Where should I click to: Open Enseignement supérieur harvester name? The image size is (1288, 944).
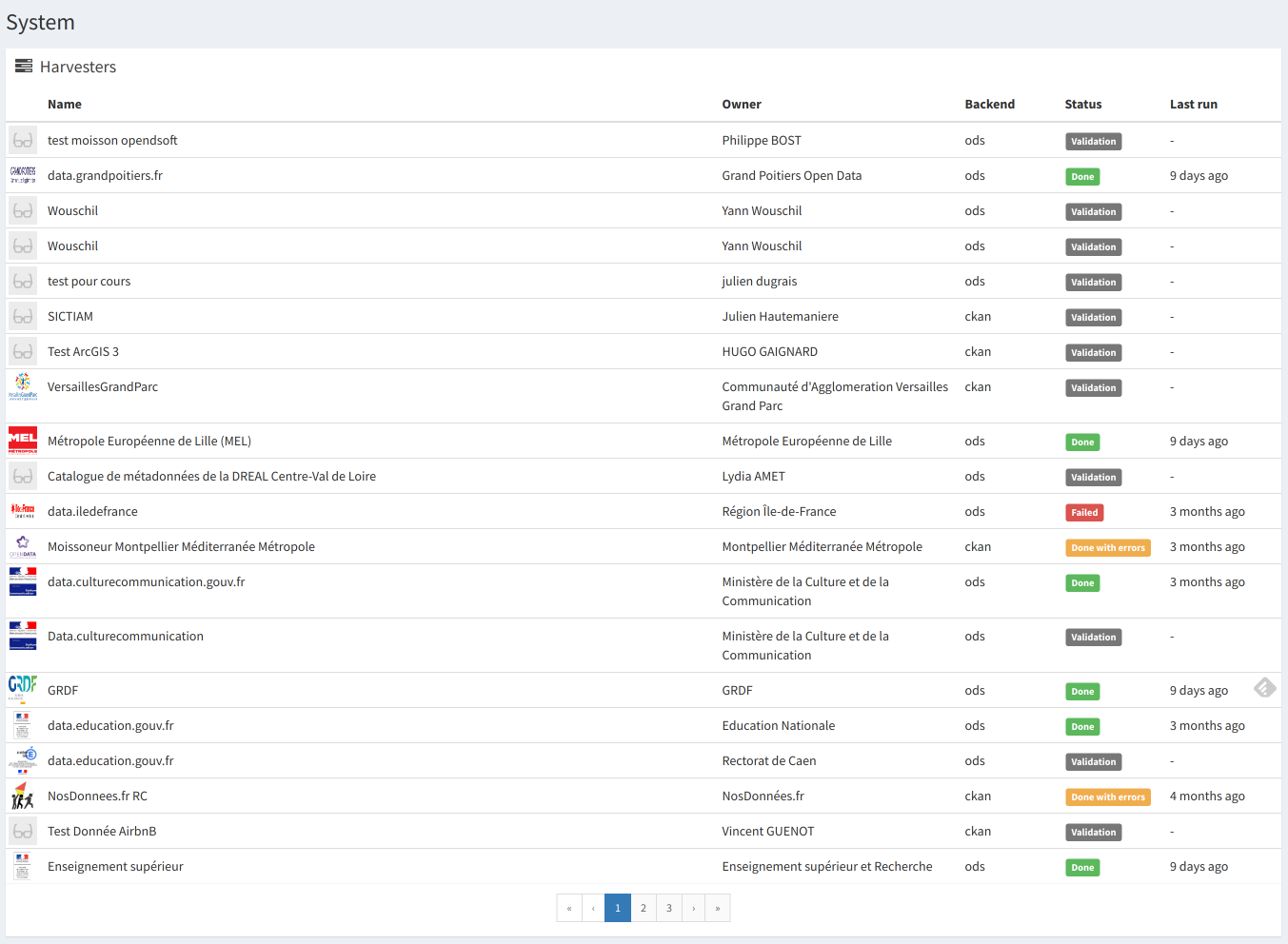115,866
